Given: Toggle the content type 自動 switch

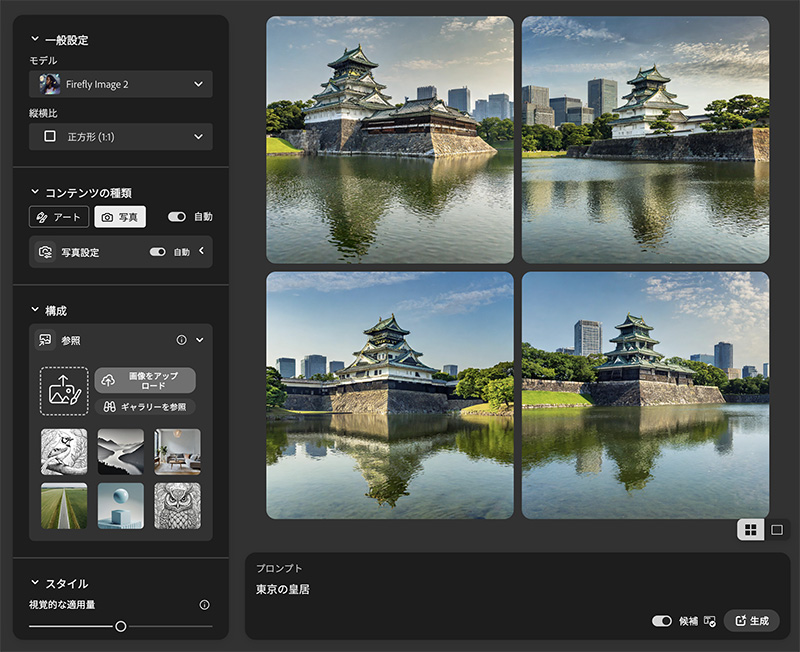Looking at the screenshot, I should (x=177, y=216).
